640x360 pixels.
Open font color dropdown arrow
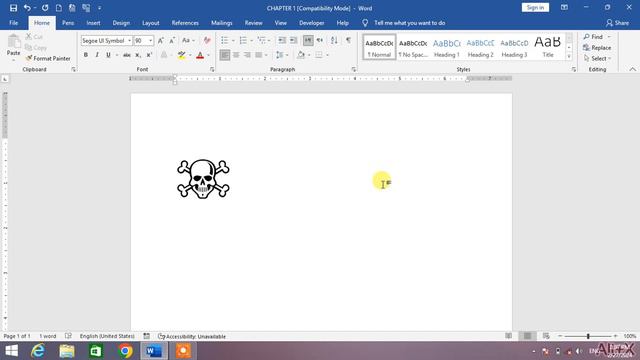point(208,55)
